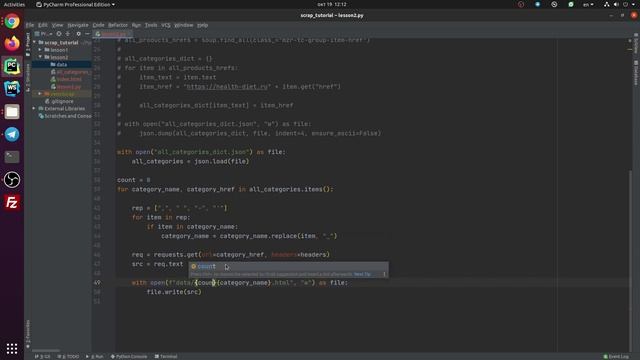This screenshot has height=360, width=640.
Task: Toggle the Run tool window in bottom bar
Action: [95, 356]
